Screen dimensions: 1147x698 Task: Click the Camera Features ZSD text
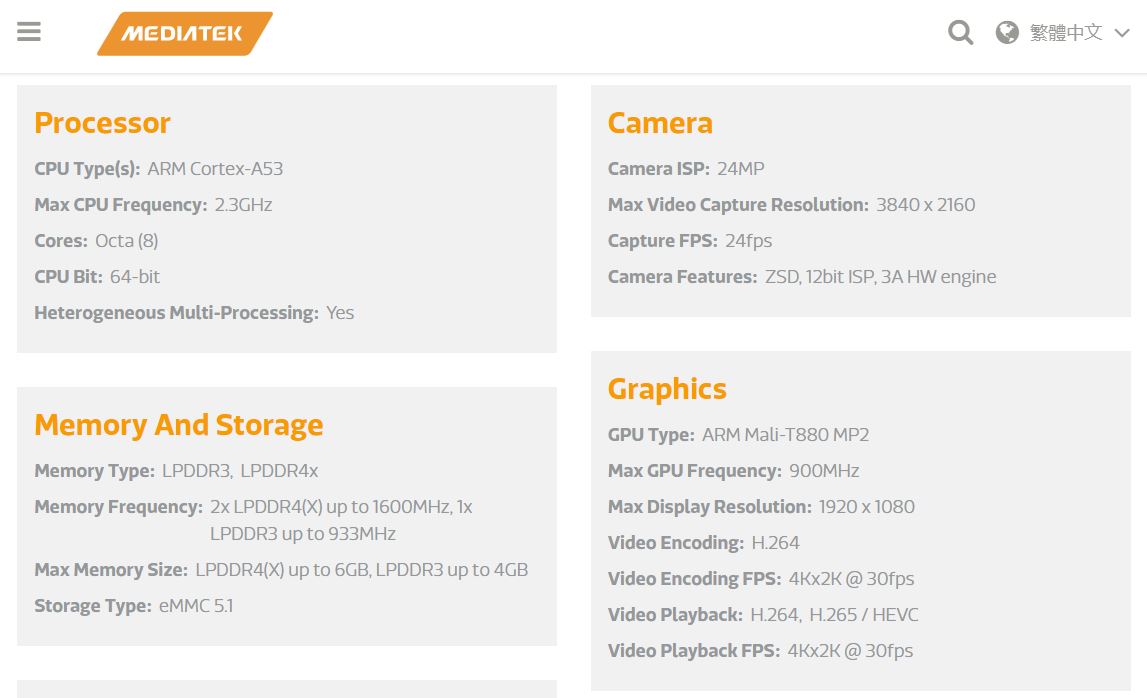click(781, 277)
